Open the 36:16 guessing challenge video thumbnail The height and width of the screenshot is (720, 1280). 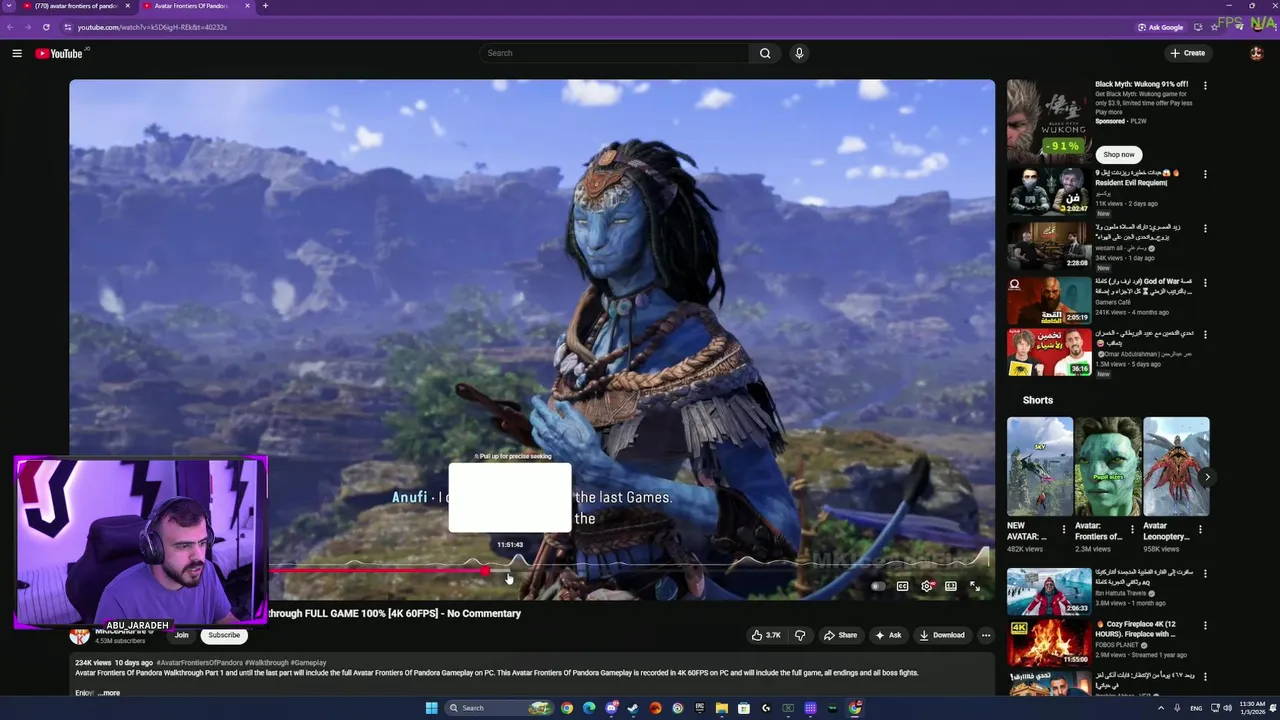coord(1049,352)
